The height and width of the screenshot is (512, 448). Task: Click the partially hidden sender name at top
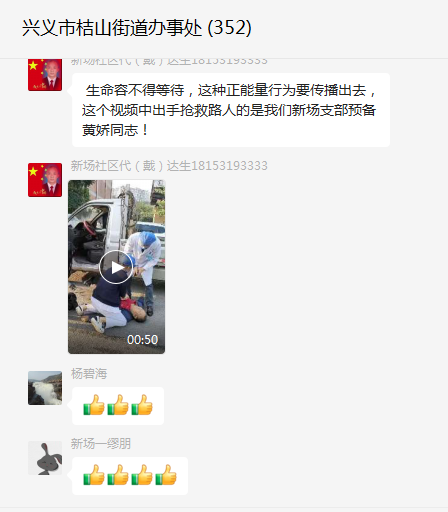(x=169, y=62)
